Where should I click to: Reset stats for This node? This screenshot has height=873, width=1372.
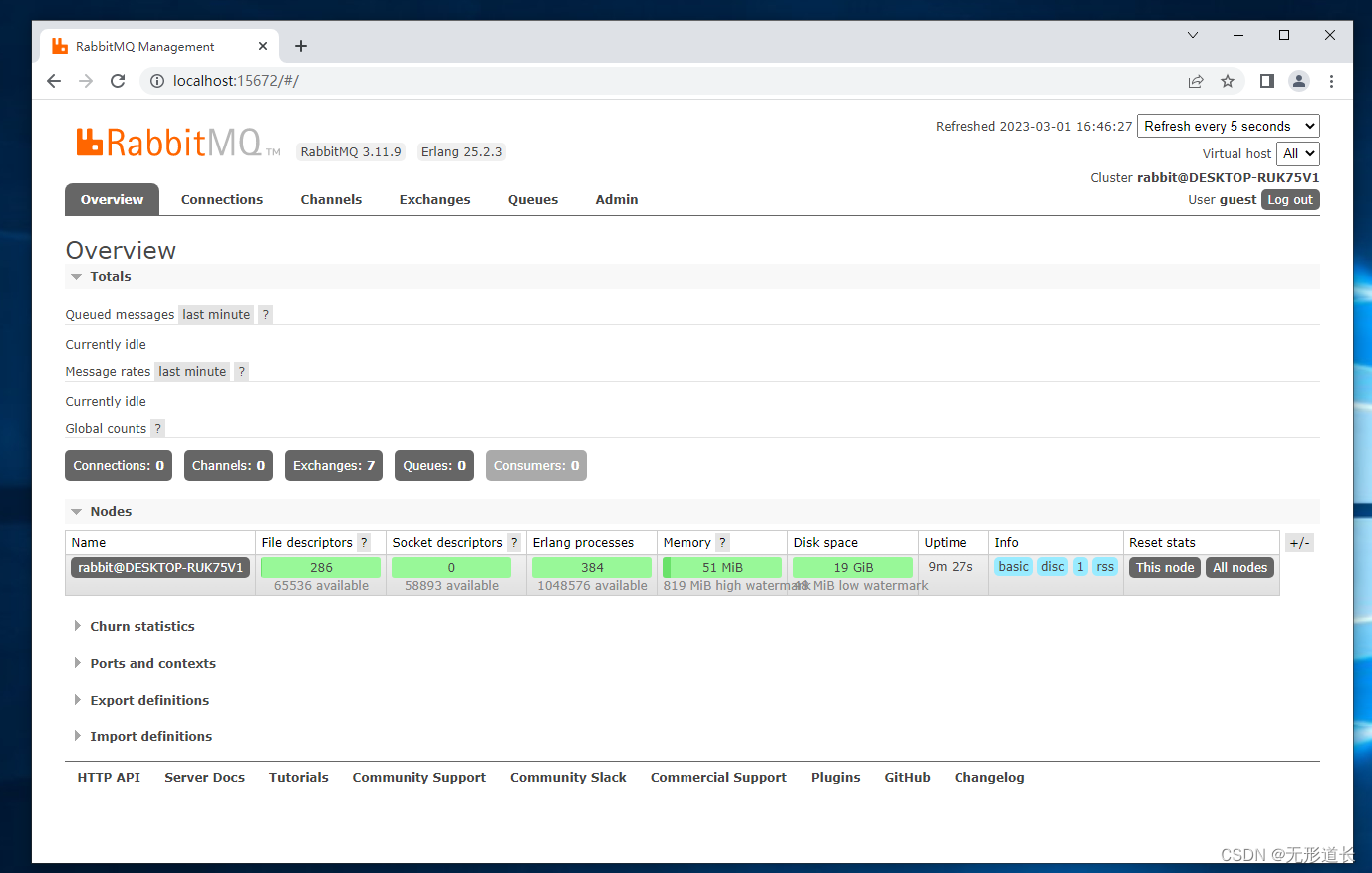point(1165,567)
